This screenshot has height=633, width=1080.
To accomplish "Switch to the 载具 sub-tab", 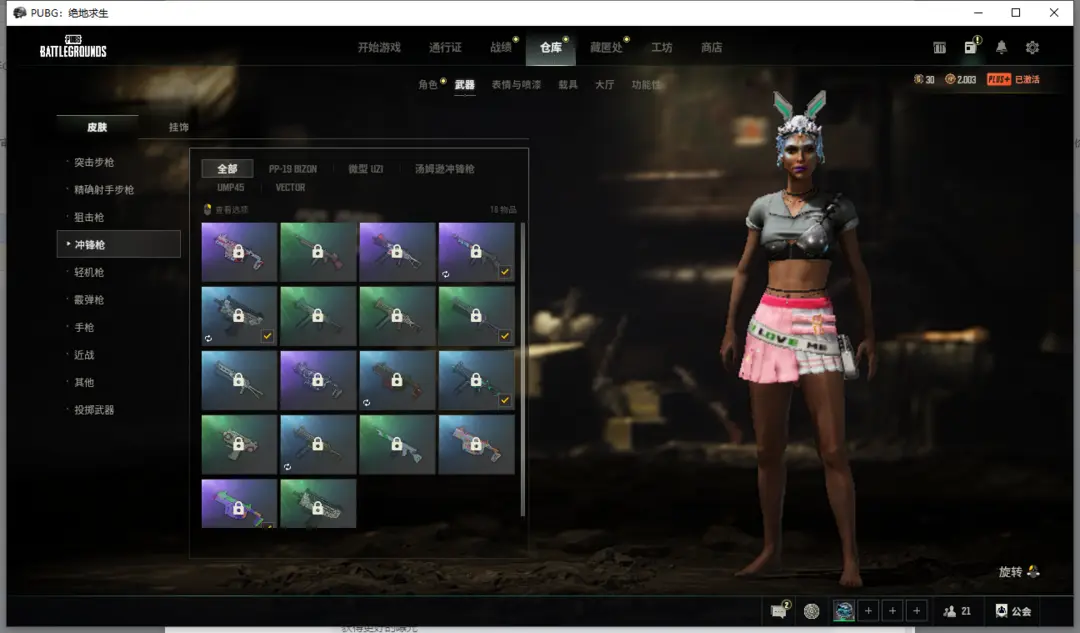I will tap(568, 85).
